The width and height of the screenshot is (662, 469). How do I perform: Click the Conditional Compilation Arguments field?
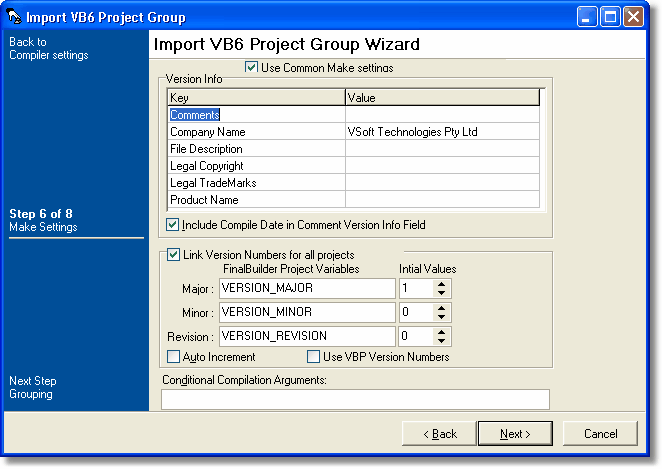click(x=355, y=399)
